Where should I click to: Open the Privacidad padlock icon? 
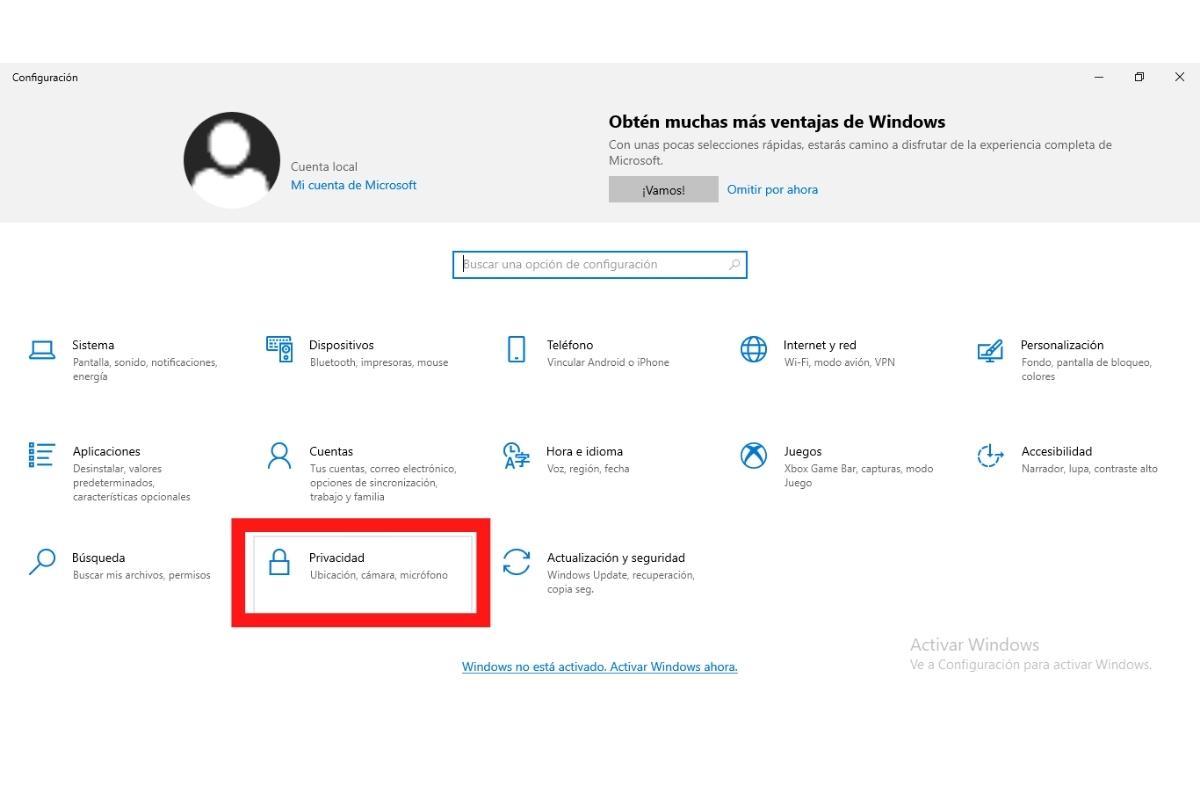pos(279,562)
